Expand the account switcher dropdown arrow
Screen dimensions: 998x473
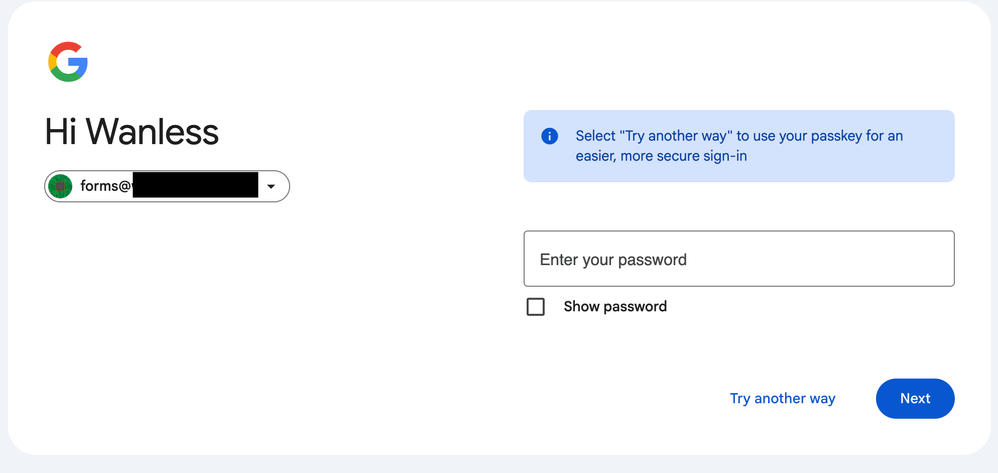pos(270,186)
